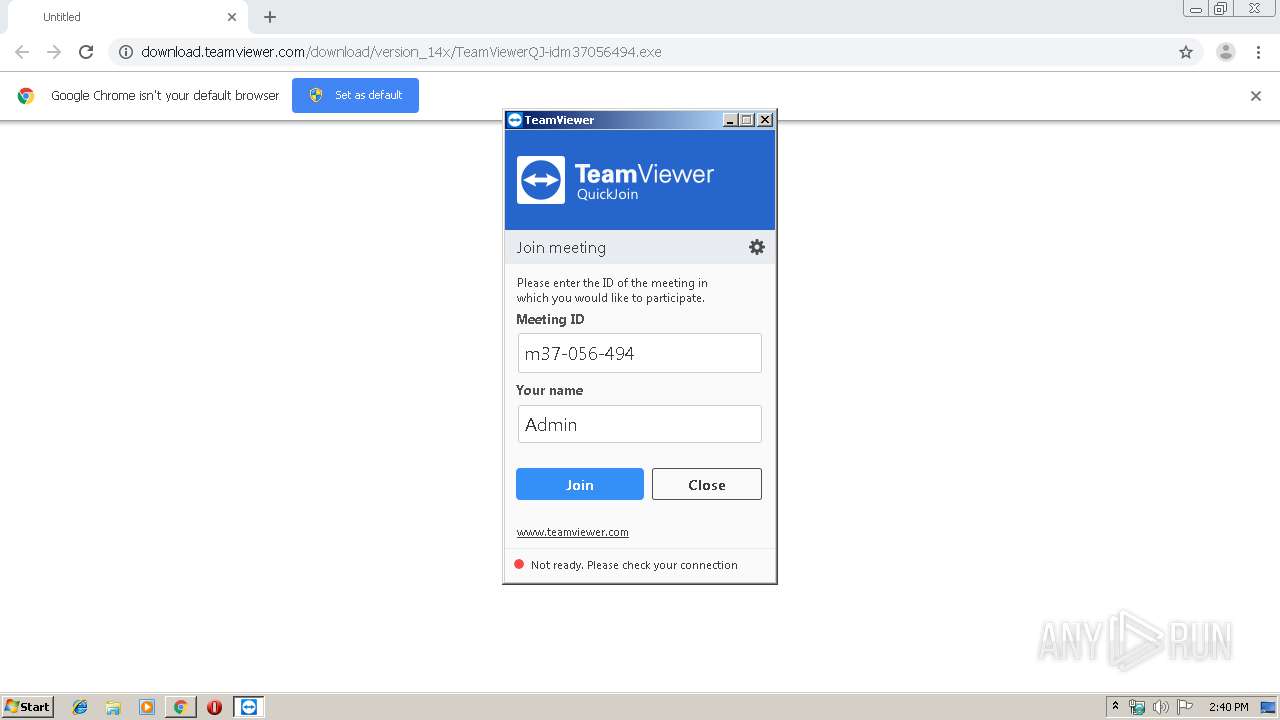Open the Windows Start menu
The width and height of the screenshot is (1280, 720).
pyautogui.click(x=28, y=706)
